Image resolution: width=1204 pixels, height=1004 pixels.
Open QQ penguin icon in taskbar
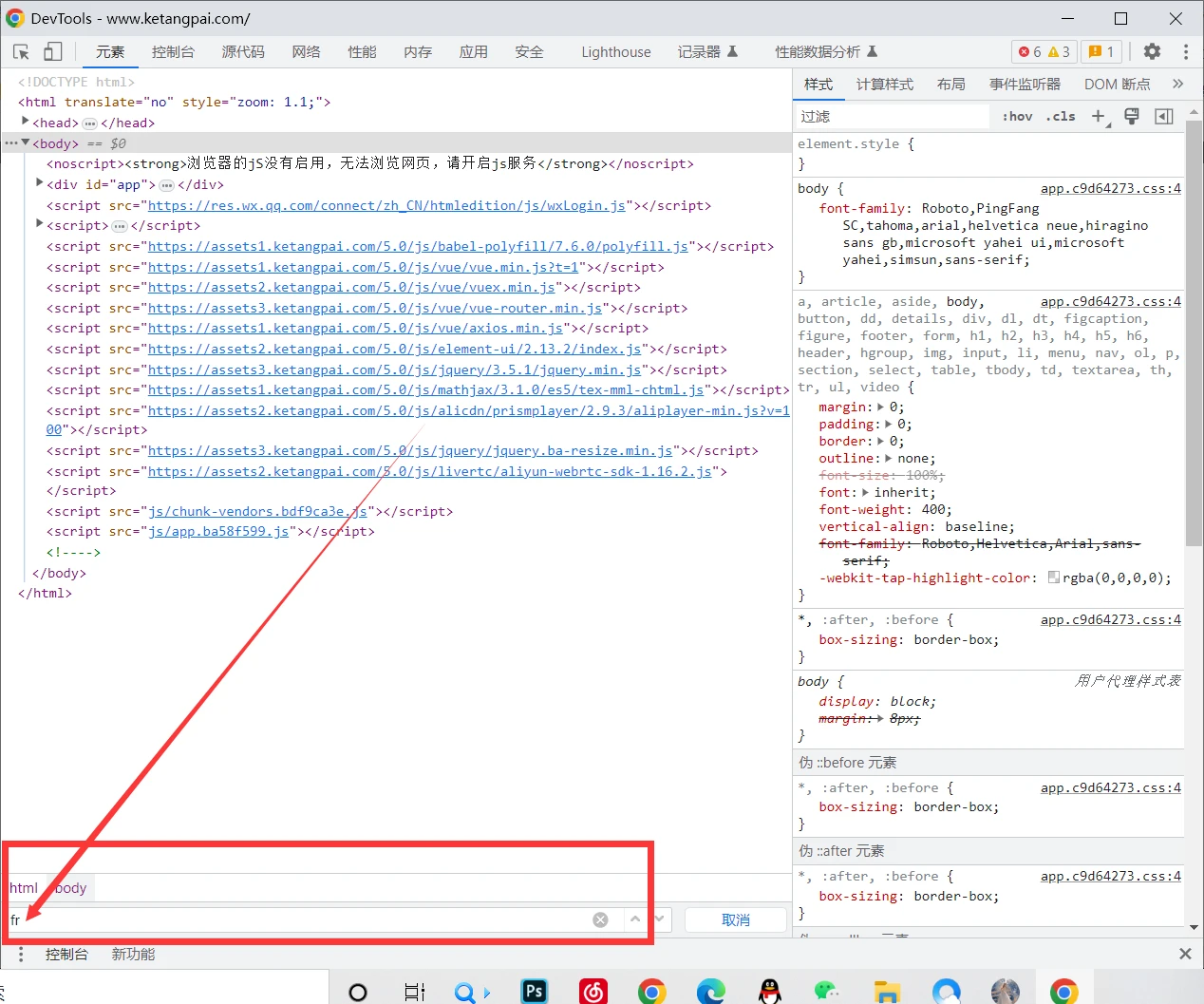click(x=770, y=991)
